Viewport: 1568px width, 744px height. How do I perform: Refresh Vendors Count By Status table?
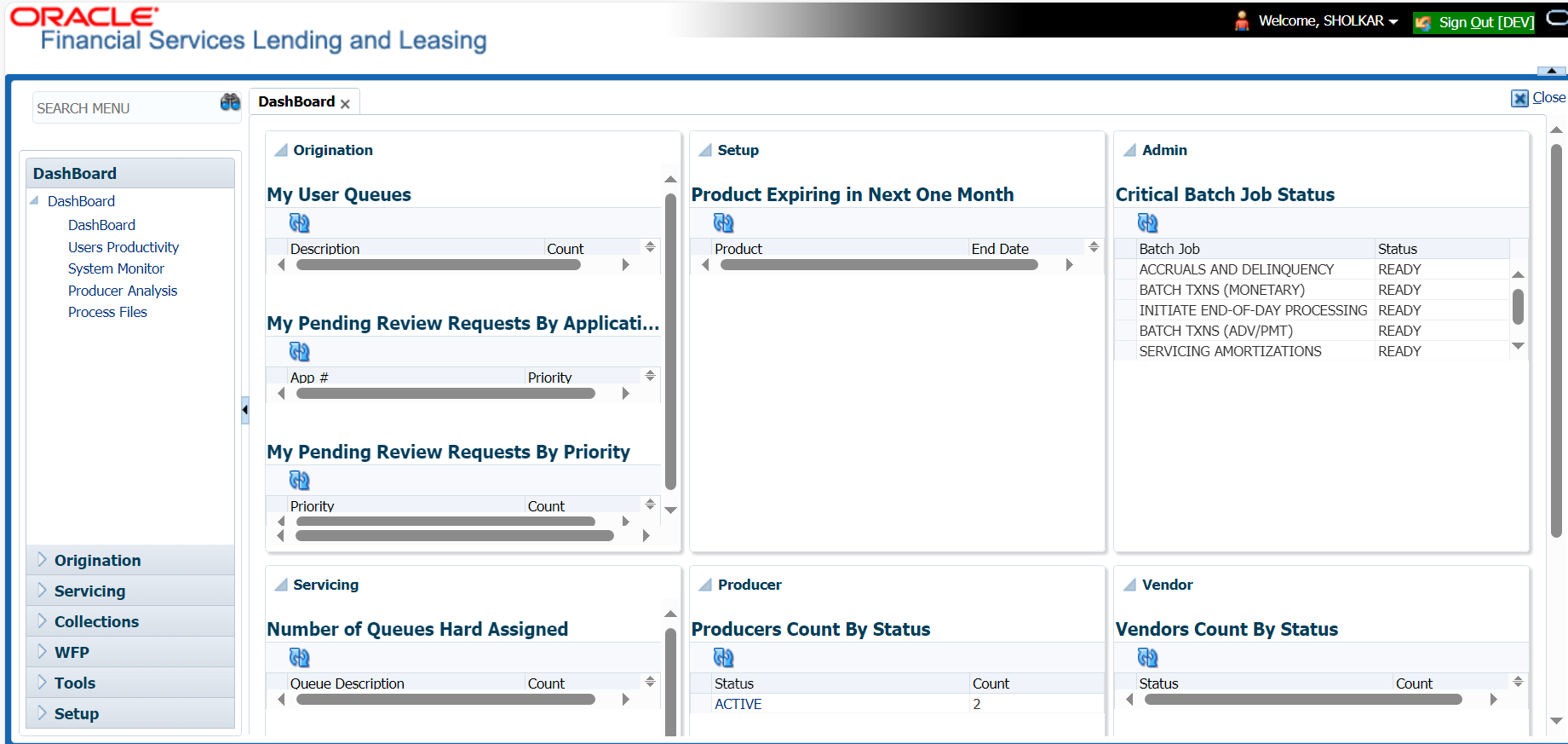click(x=1147, y=658)
